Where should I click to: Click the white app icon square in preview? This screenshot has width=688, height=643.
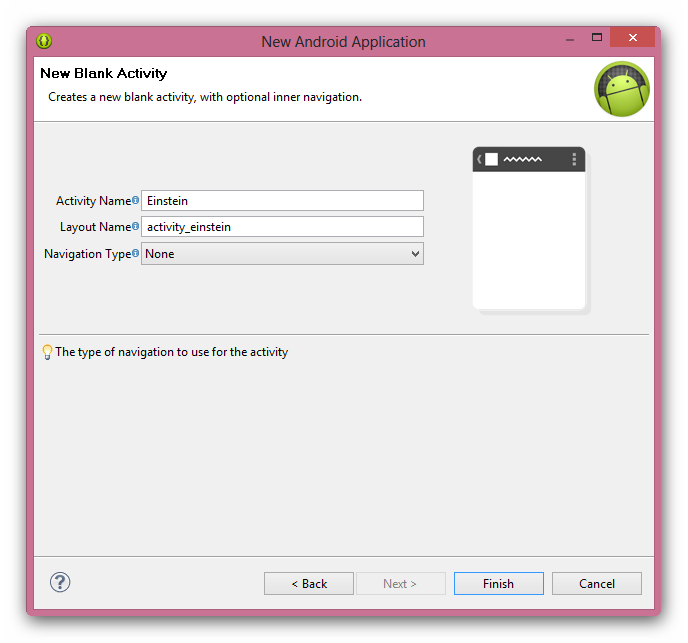pos(491,159)
